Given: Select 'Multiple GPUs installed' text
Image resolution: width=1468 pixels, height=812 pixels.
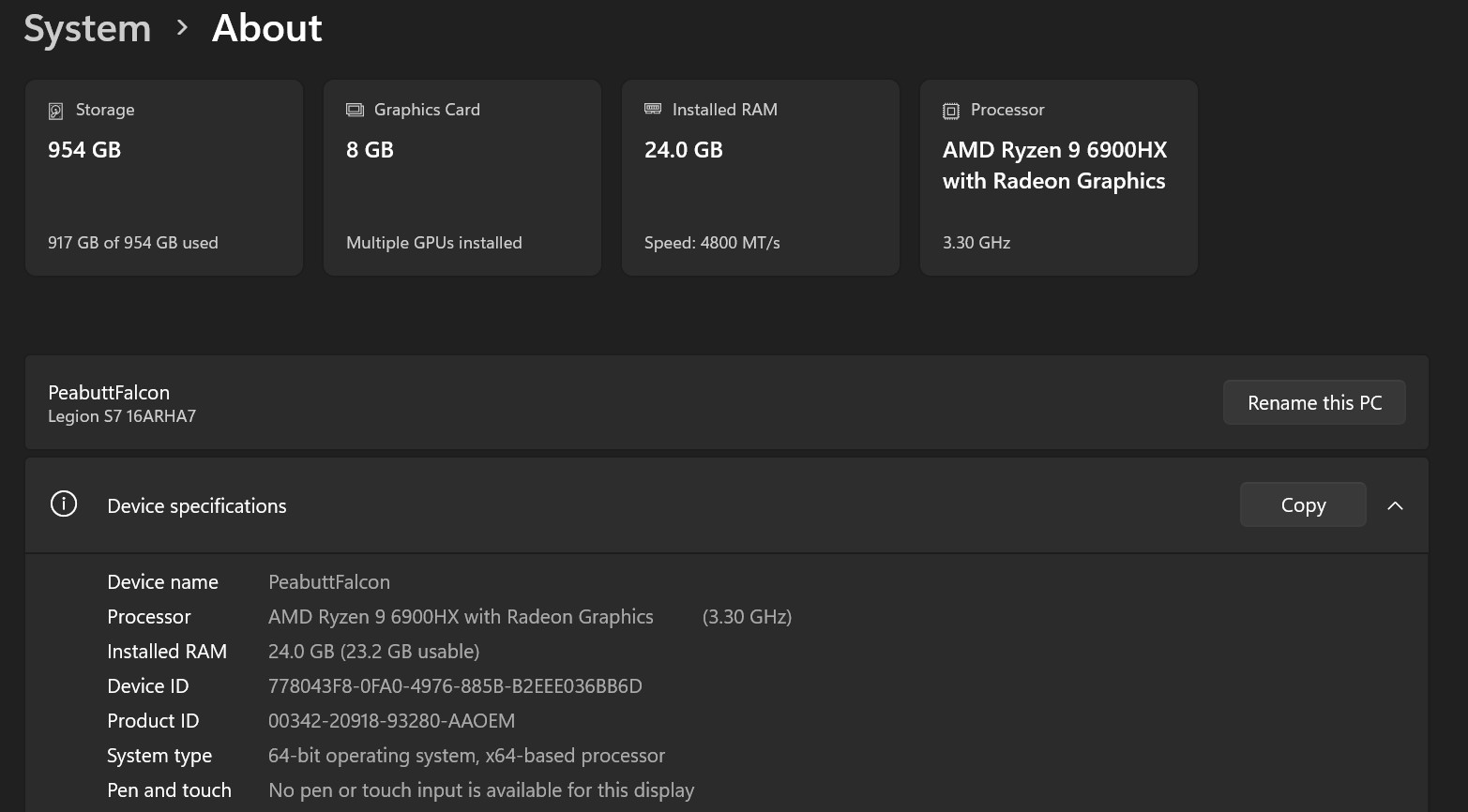Looking at the screenshot, I should 434,243.
